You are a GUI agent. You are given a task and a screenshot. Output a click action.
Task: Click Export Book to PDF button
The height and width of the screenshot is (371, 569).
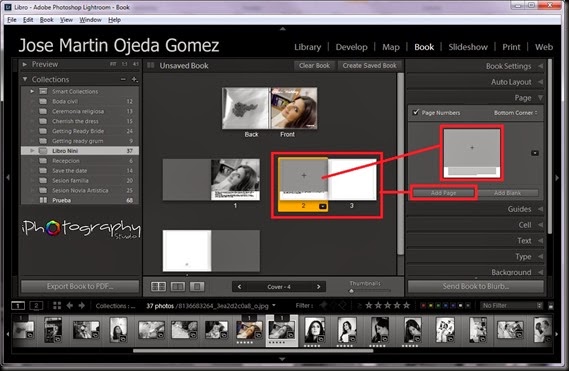80,286
